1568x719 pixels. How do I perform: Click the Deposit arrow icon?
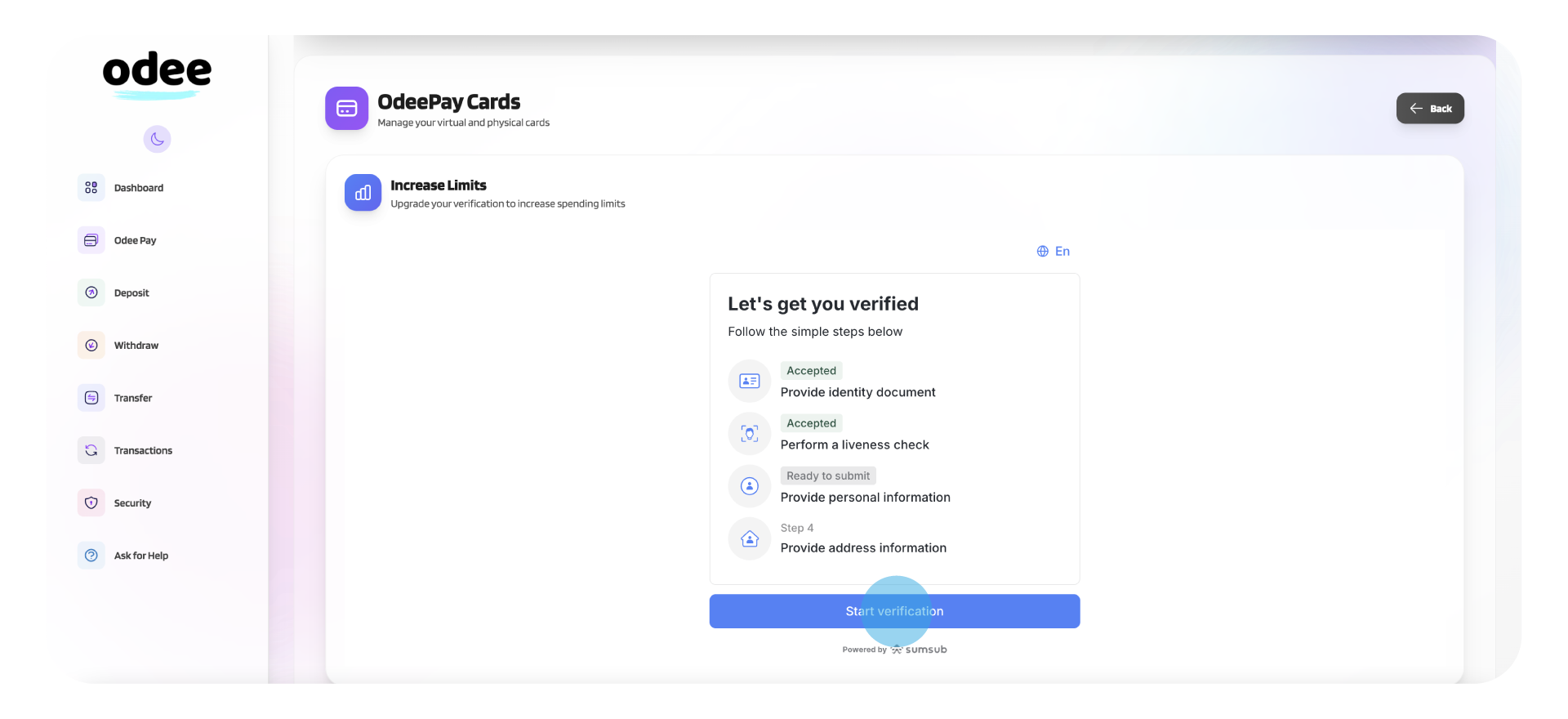91,293
